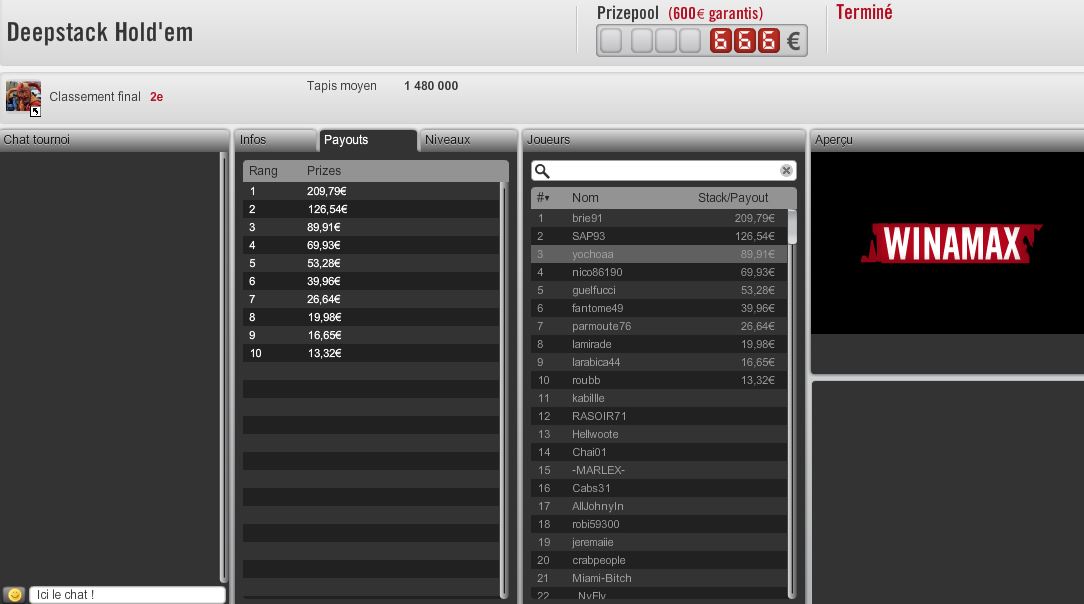
Task: Select player Hellwoote
Action: 659,433
